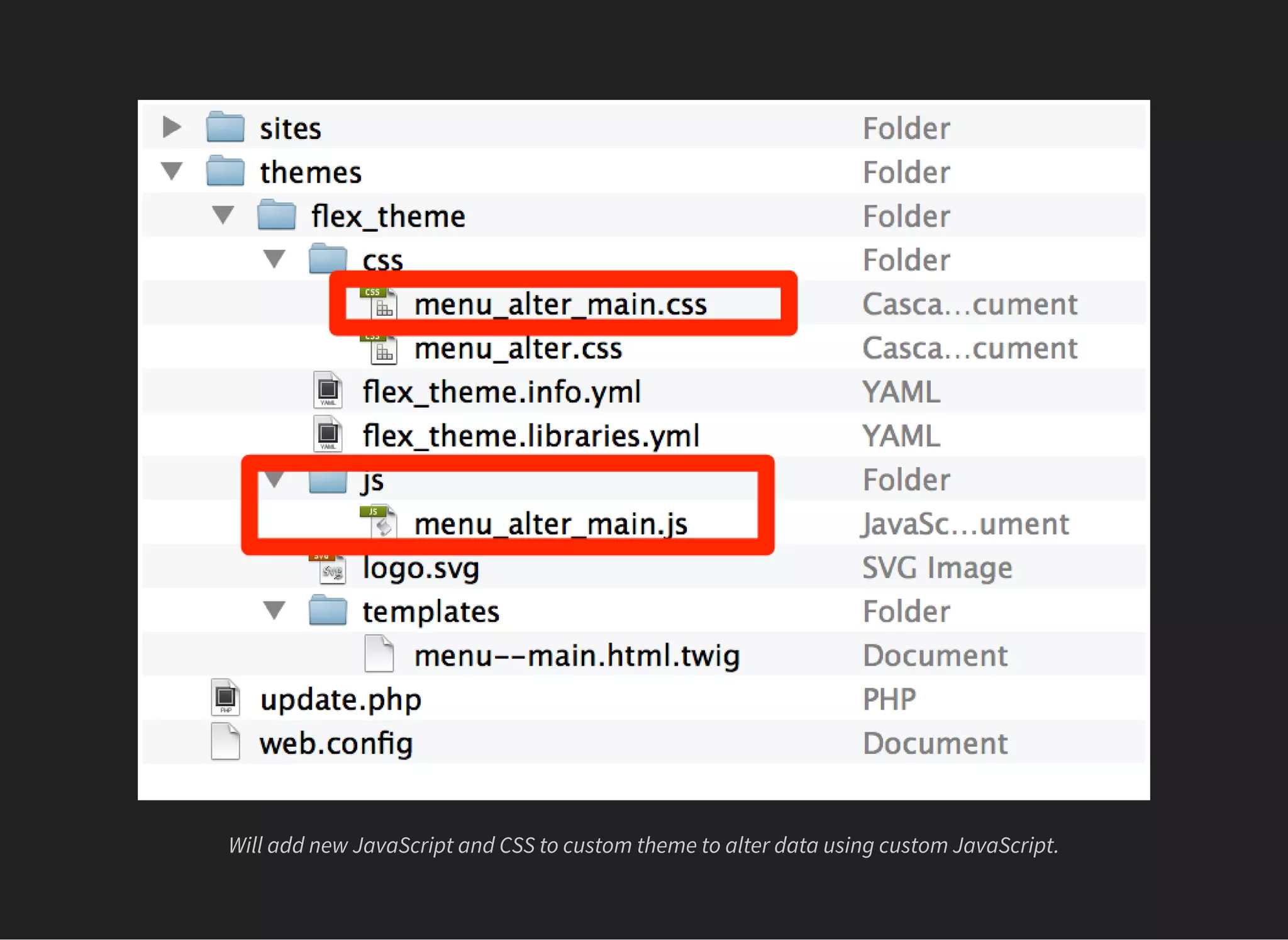Image resolution: width=1288 pixels, height=940 pixels.
Task: Click the update.php file icon
Action: (225, 698)
